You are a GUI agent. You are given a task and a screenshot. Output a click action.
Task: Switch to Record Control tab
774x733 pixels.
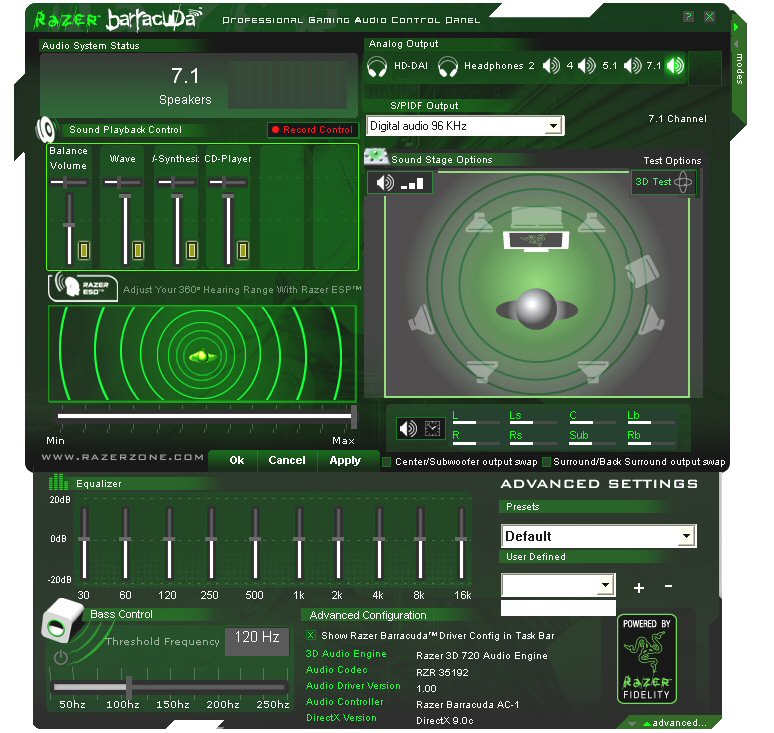pos(313,130)
